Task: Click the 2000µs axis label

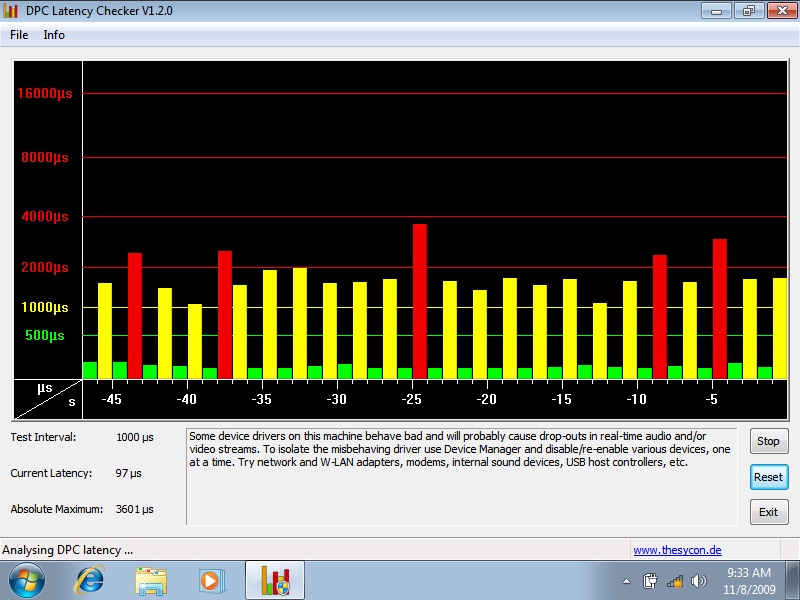Action: (x=45, y=267)
